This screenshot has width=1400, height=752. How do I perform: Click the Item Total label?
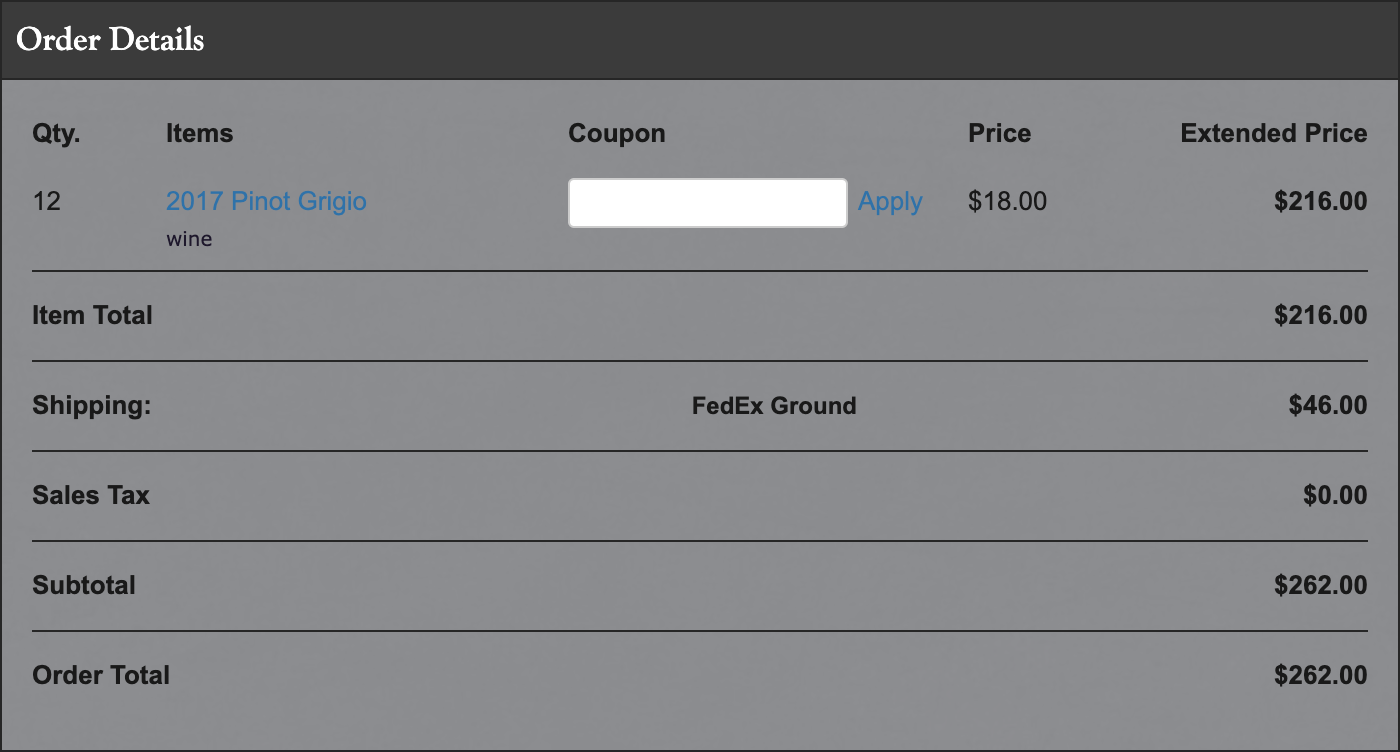coord(93,315)
